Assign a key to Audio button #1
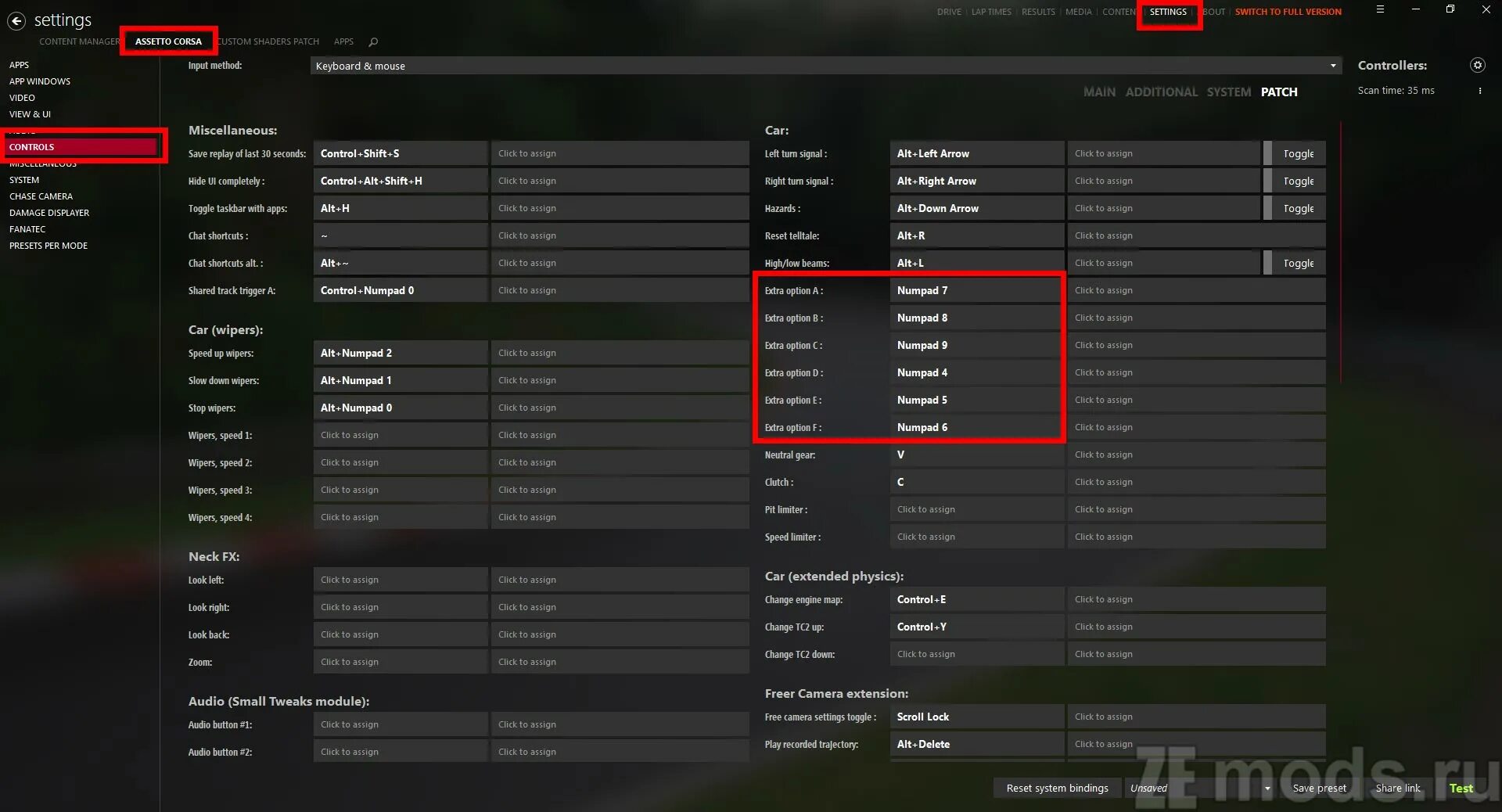This screenshot has height=812, width=1502. click(401, 724)
